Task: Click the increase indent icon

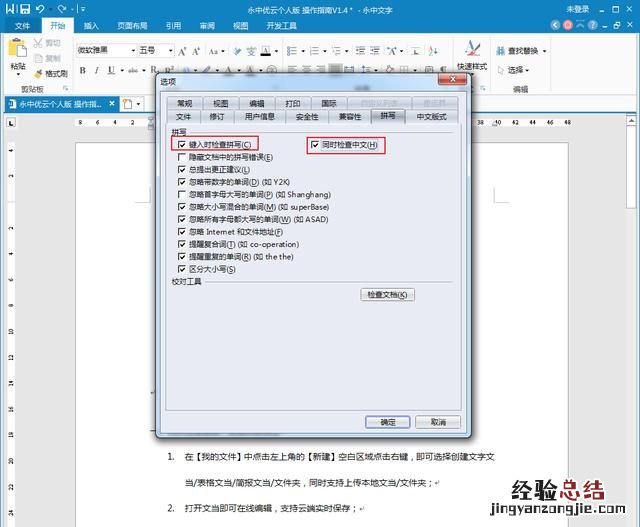Action: click(375, 51)
